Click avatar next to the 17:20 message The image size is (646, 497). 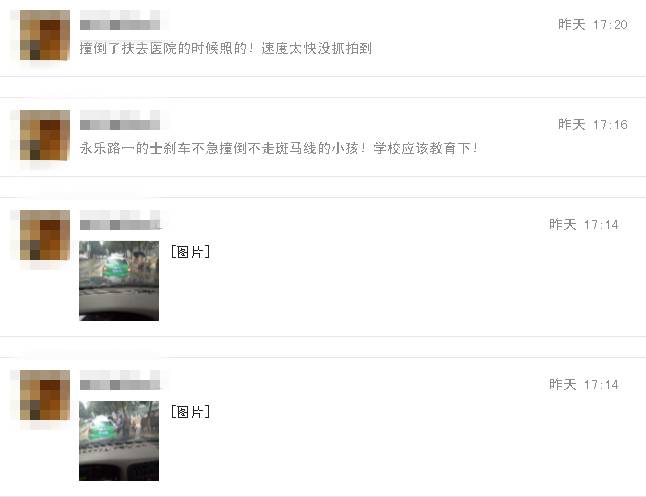(x=44, y=35)
